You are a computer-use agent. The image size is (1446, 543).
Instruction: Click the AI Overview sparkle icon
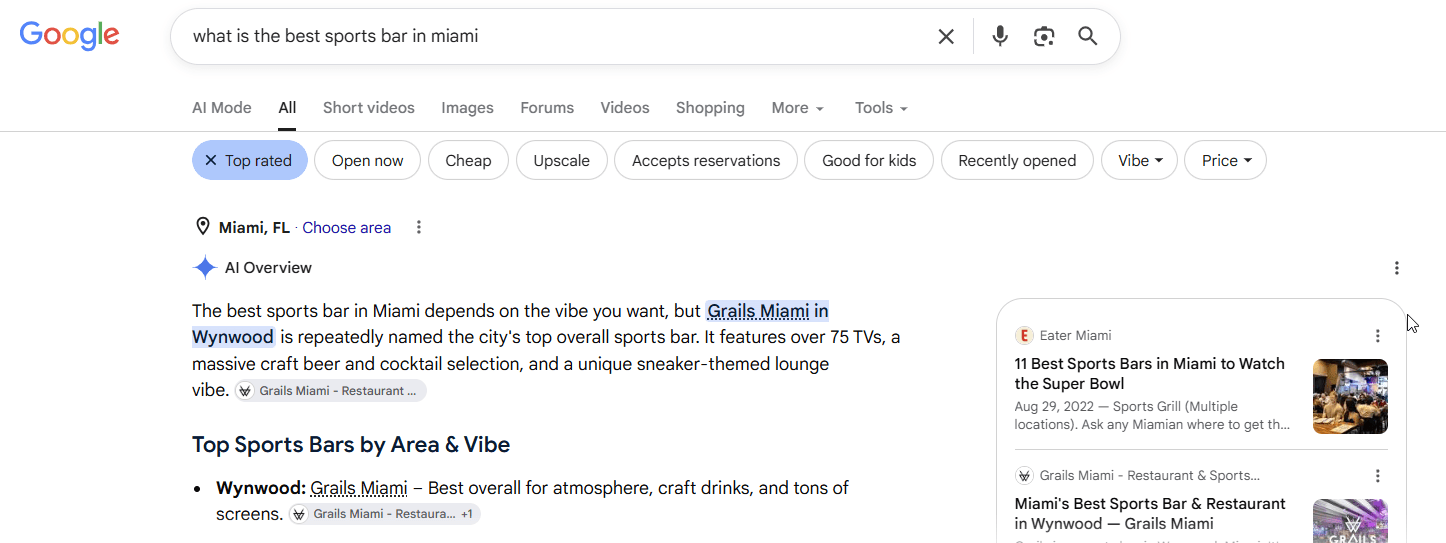click(x=205, y=268)
